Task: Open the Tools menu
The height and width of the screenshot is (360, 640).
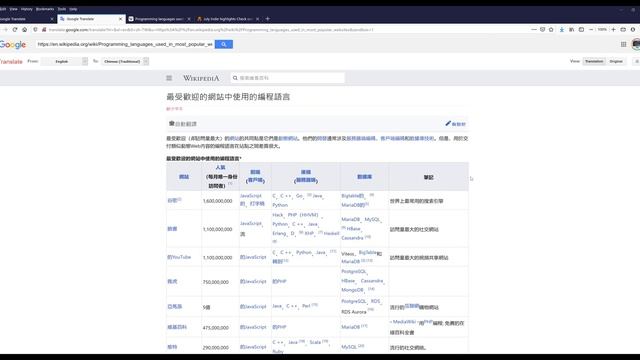Action: click(x=62, y=9)
